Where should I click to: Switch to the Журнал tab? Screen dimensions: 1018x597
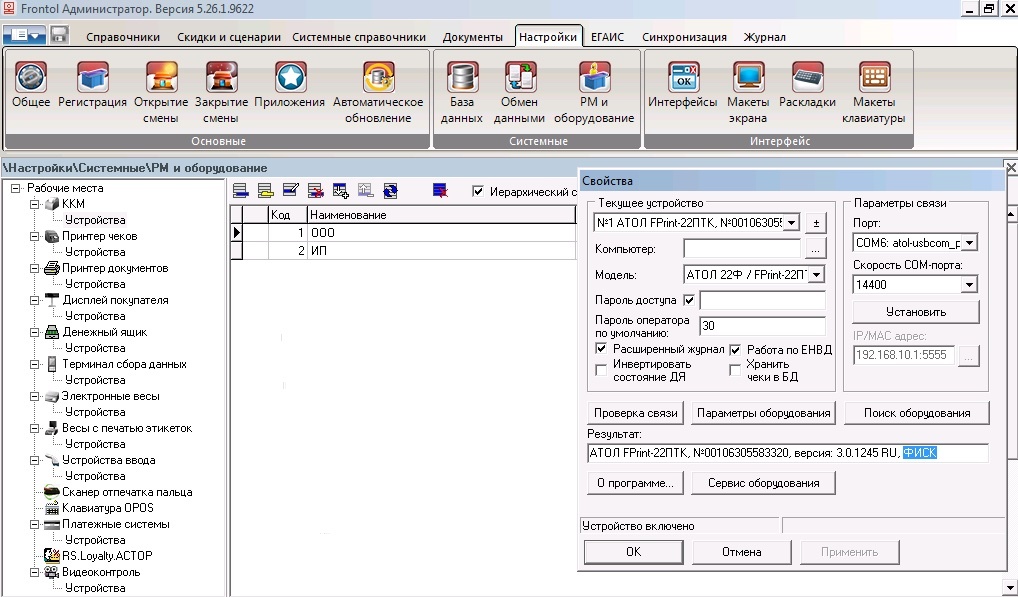(x=764, y=37)
